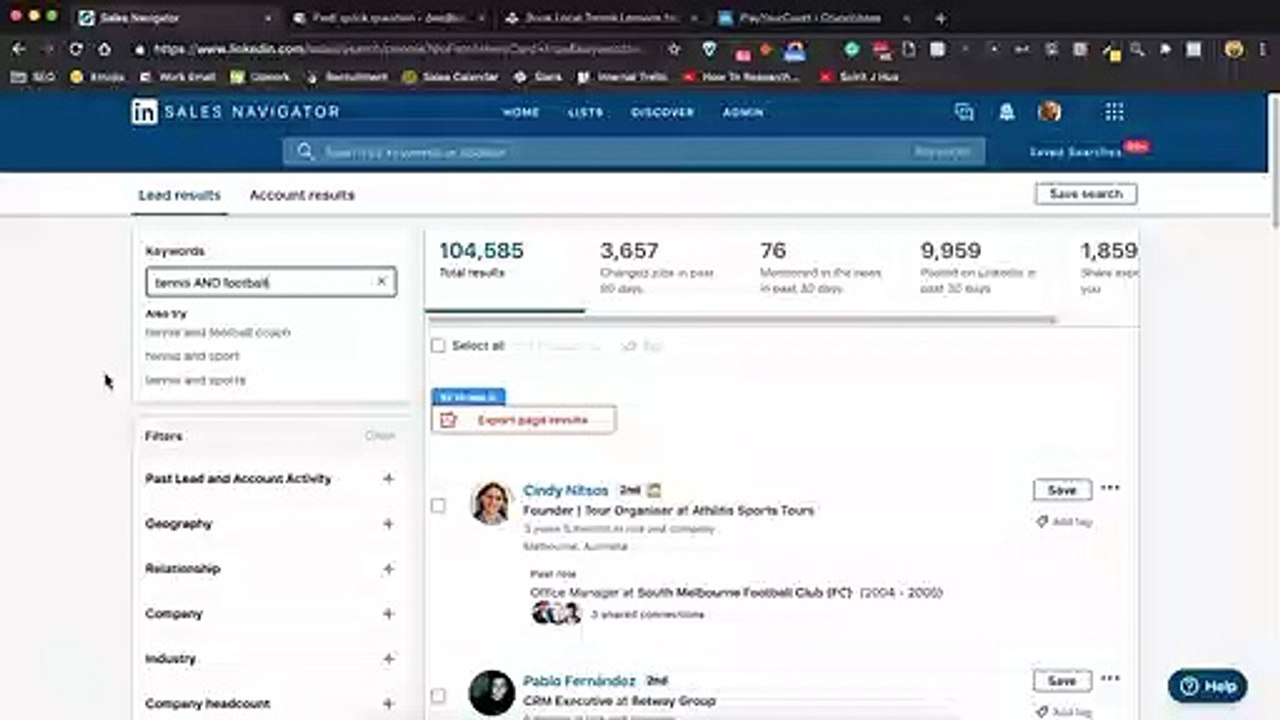The width and height of the screenshot is (1280, 720).
Task: Open the notifications bell icon
Action: (1007, 112)
